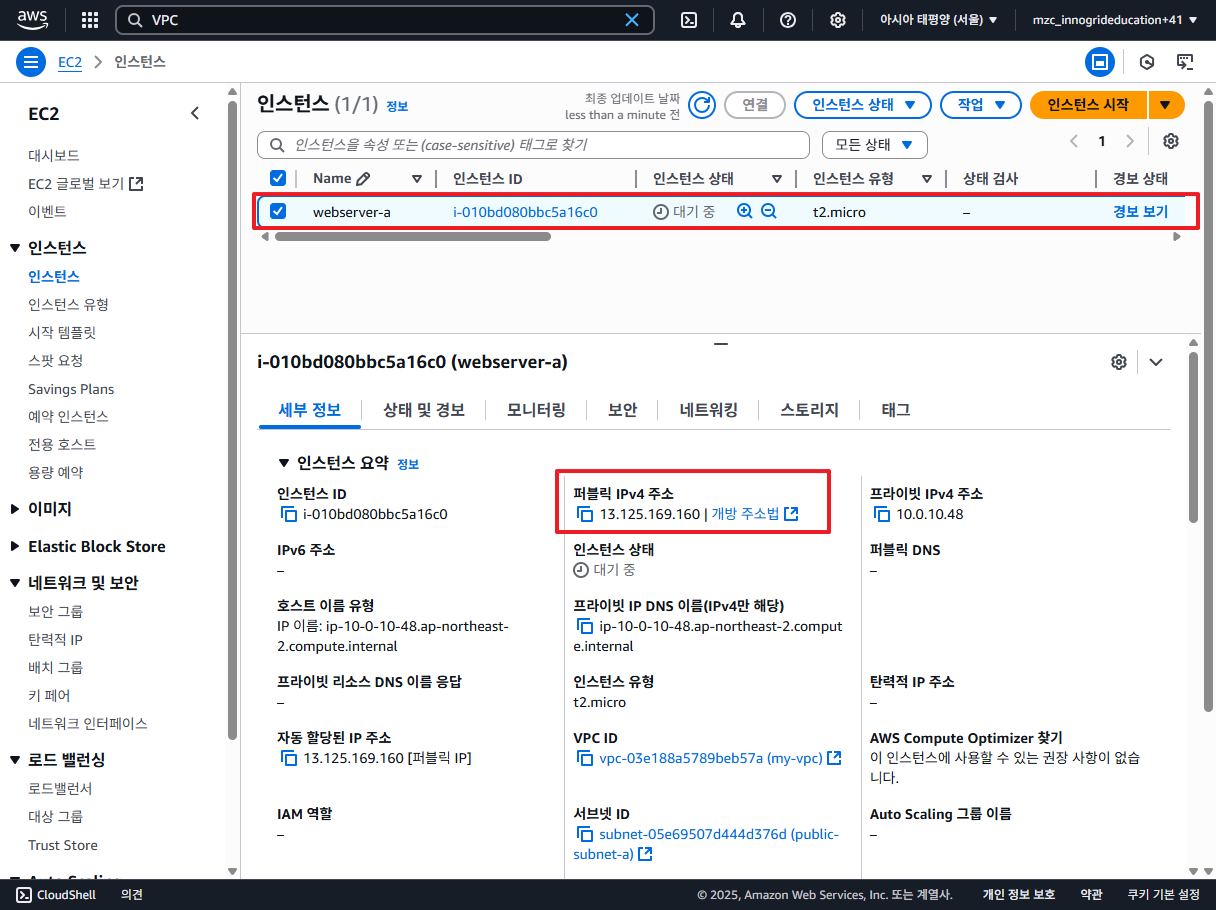Open the 개방 주소법 link
Viewport: 1216px width, 910px height.
[754, 514]
